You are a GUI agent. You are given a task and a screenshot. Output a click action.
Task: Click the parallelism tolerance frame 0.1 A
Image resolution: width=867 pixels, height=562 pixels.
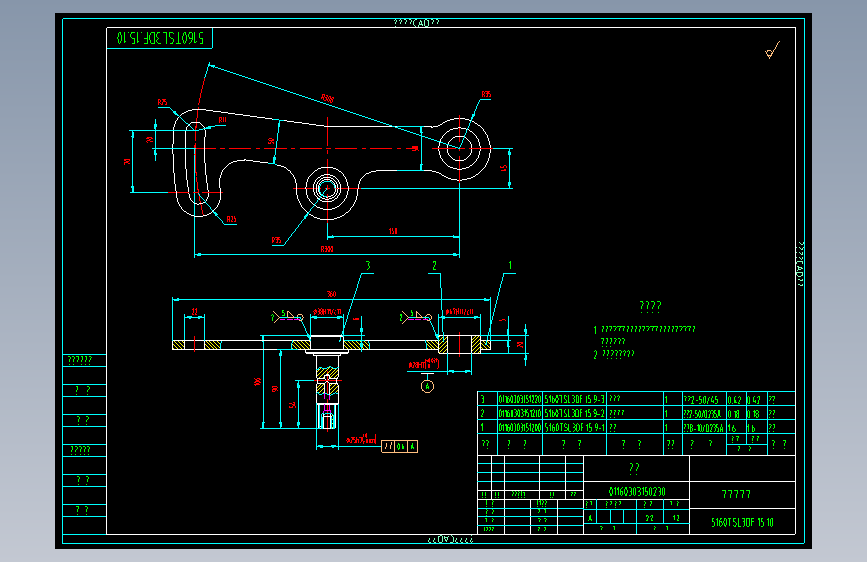pos(399,446)
